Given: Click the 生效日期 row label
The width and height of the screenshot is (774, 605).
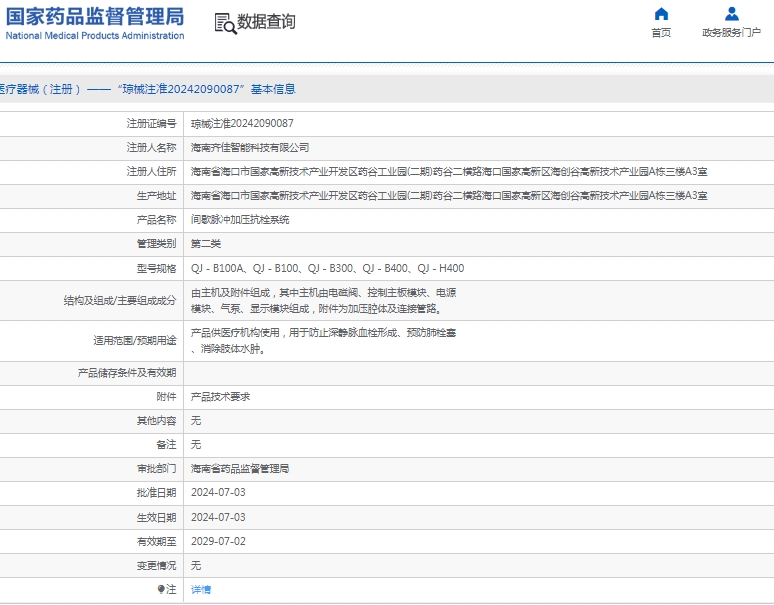Looking at the screenshot, I should click(156, 517).
